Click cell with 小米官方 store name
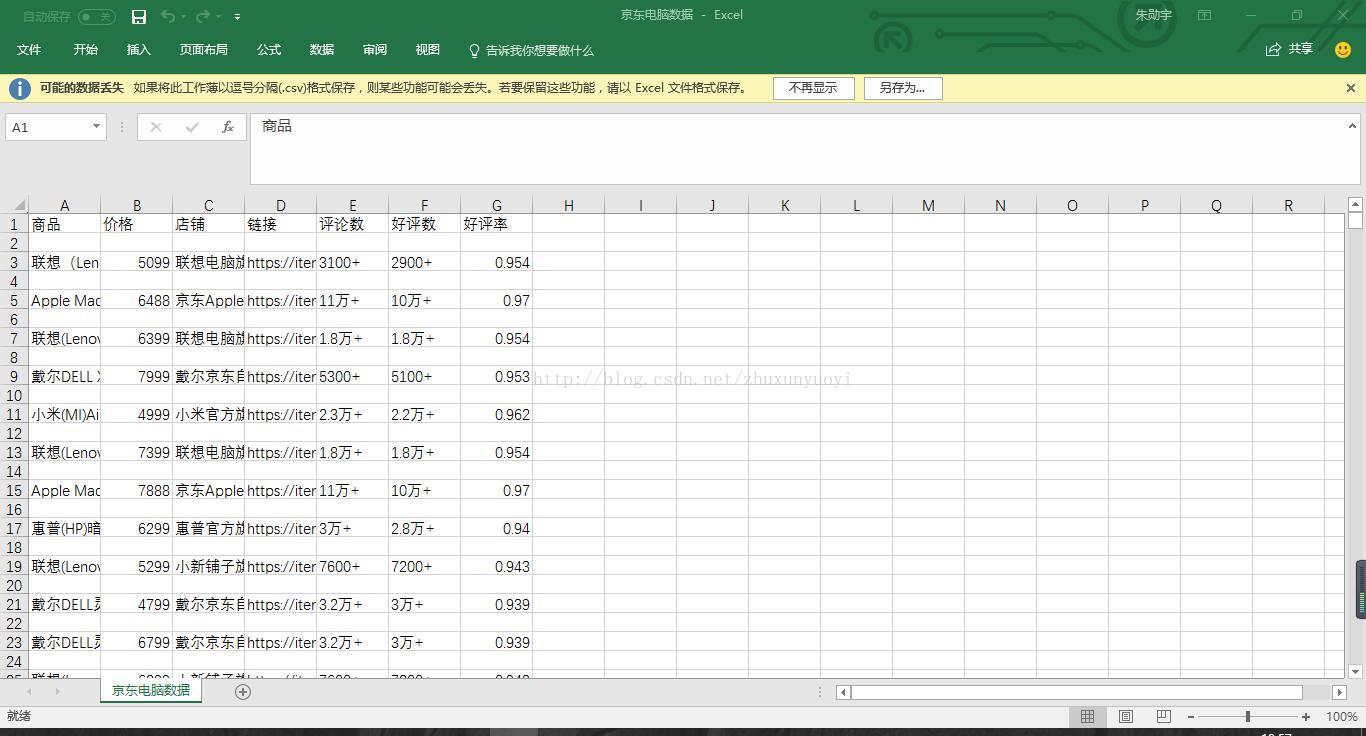This screenshot has height=736, width=1366. coord(208,414)
